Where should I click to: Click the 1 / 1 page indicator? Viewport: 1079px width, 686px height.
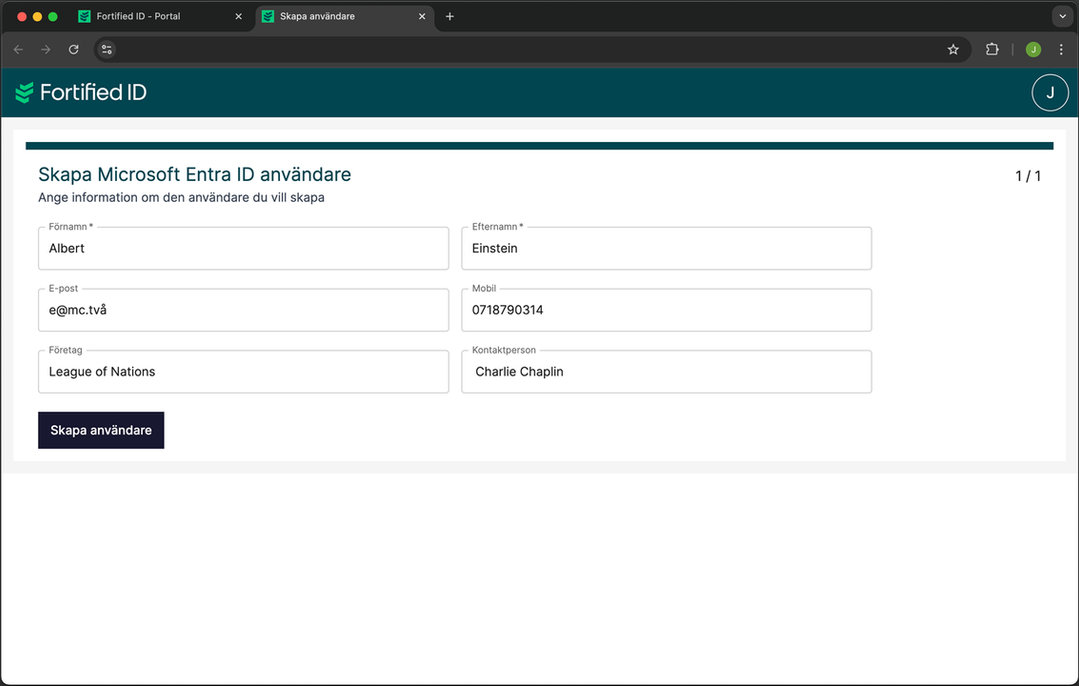1027,176
